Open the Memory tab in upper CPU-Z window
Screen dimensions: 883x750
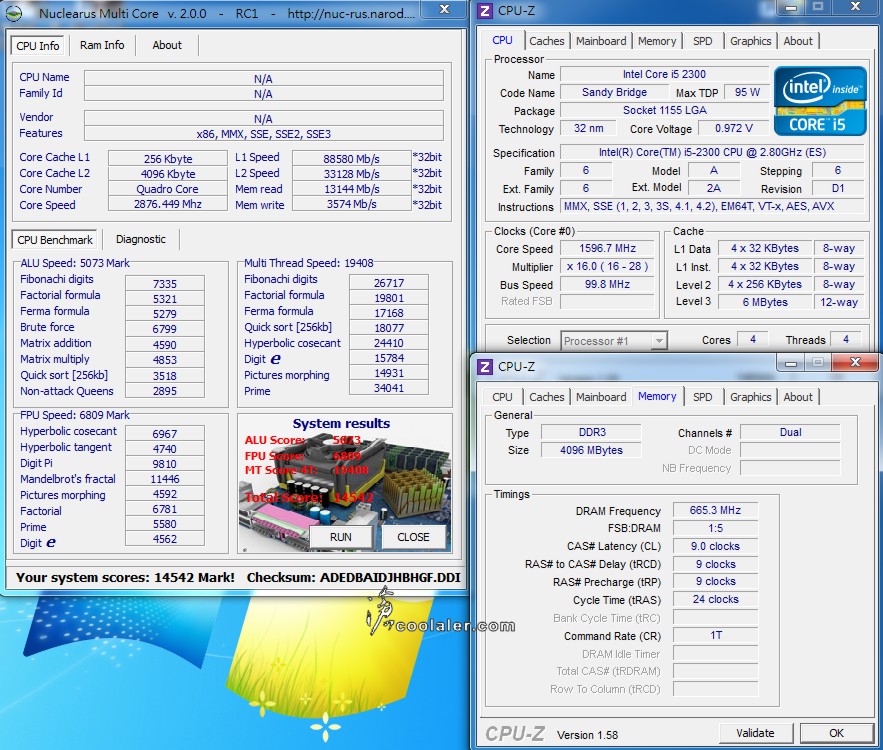point(657,41)
